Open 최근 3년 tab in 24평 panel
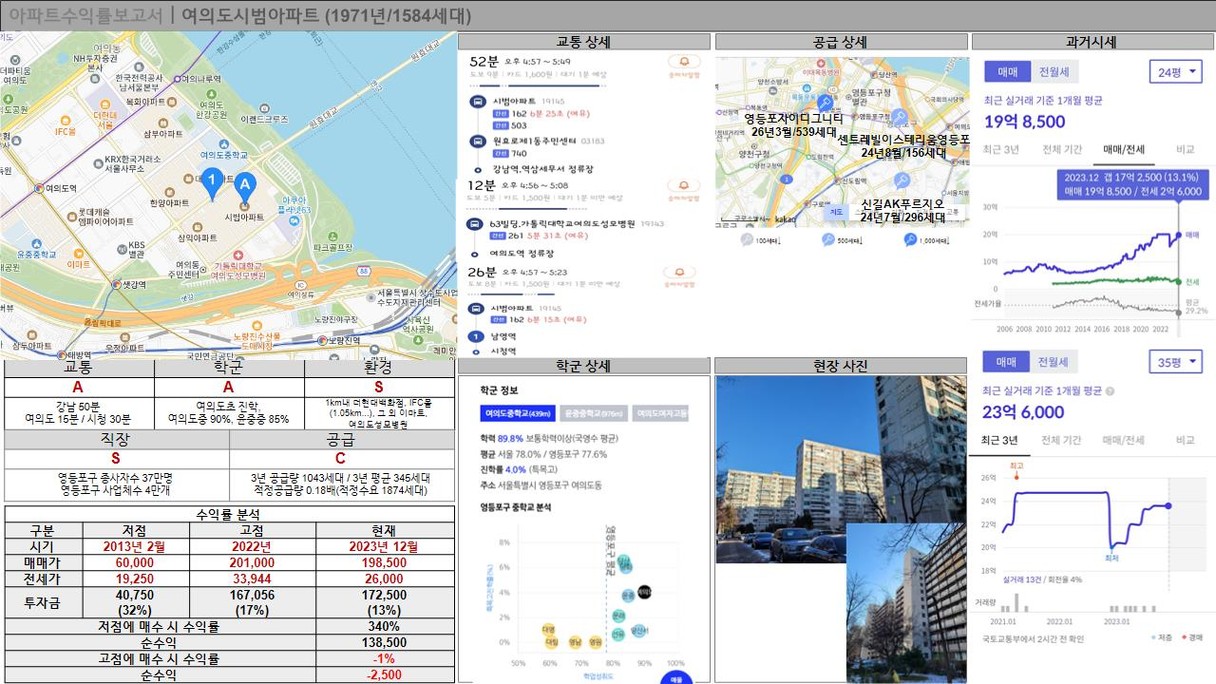Screen dimensions: 1216x684 [x=1002, y=149]
